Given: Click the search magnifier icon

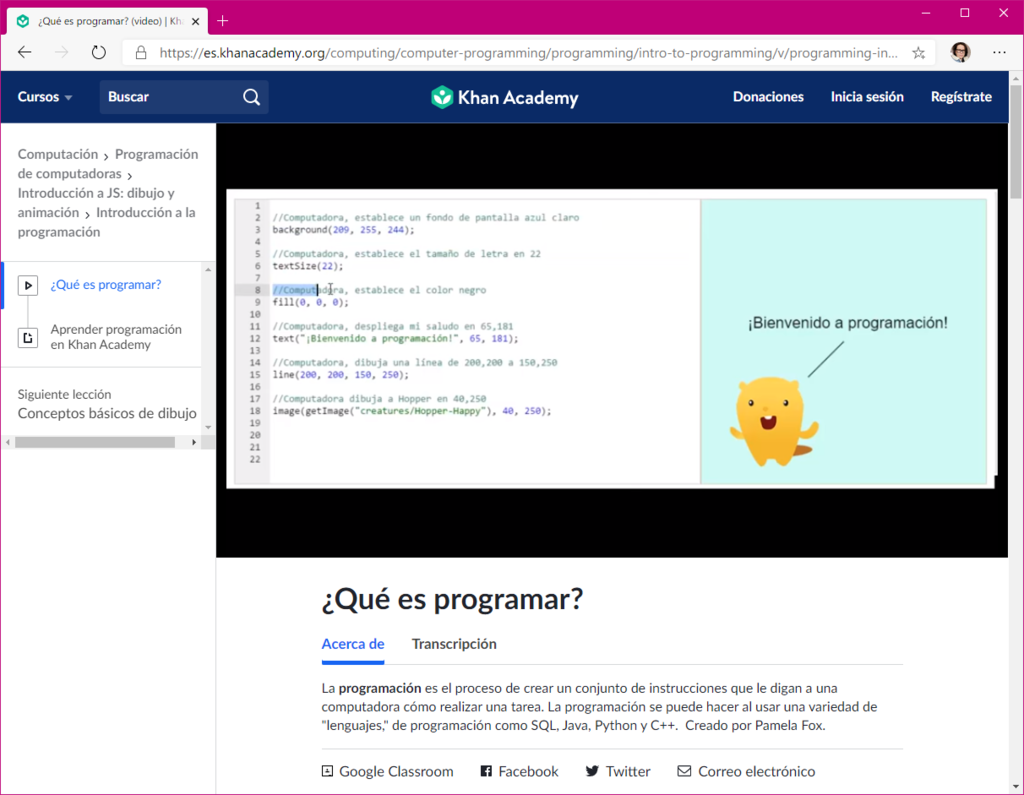Looking at the screenshot, I should click(x=251, y=97).
